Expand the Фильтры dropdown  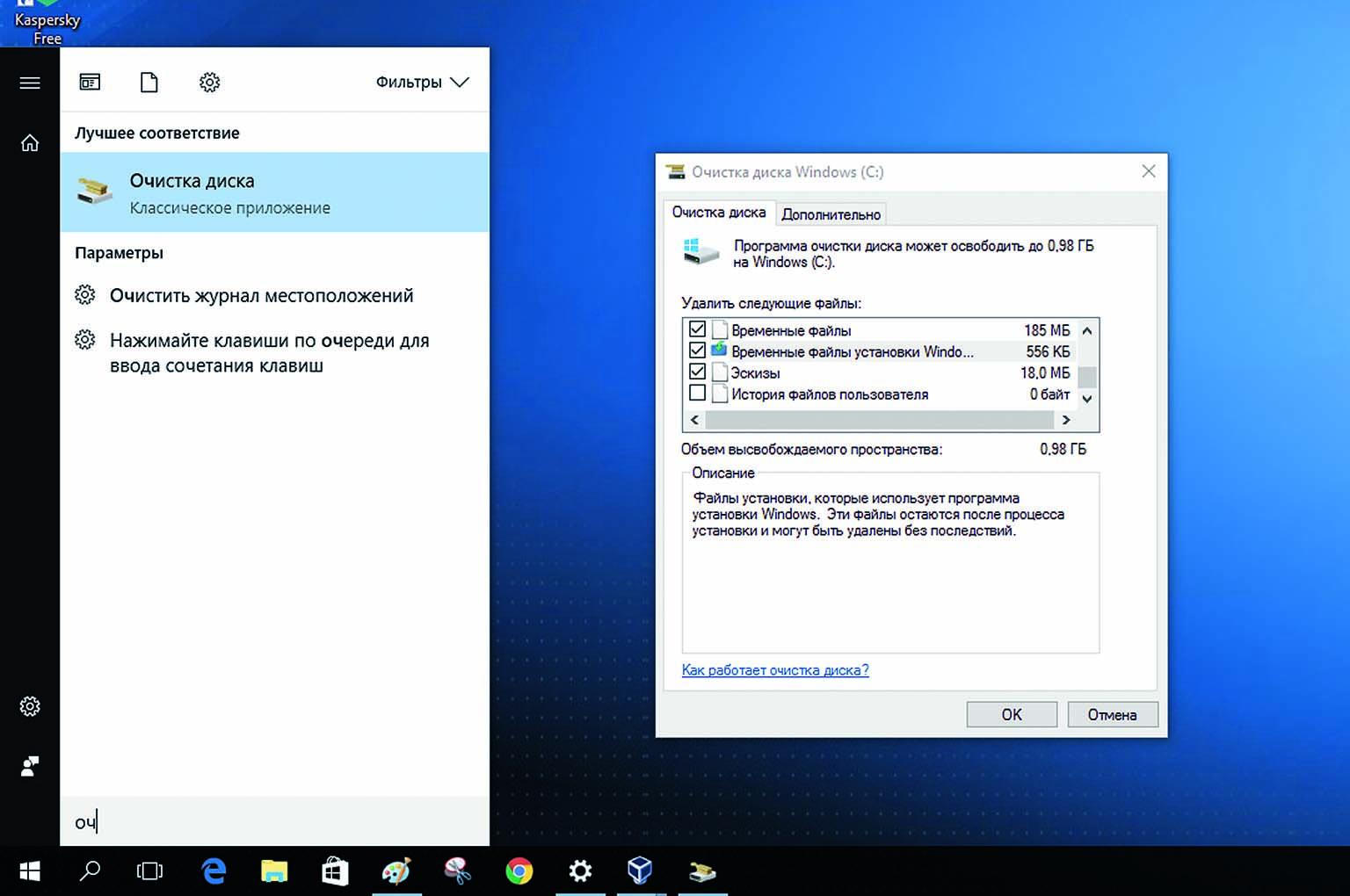coord(422,83)
